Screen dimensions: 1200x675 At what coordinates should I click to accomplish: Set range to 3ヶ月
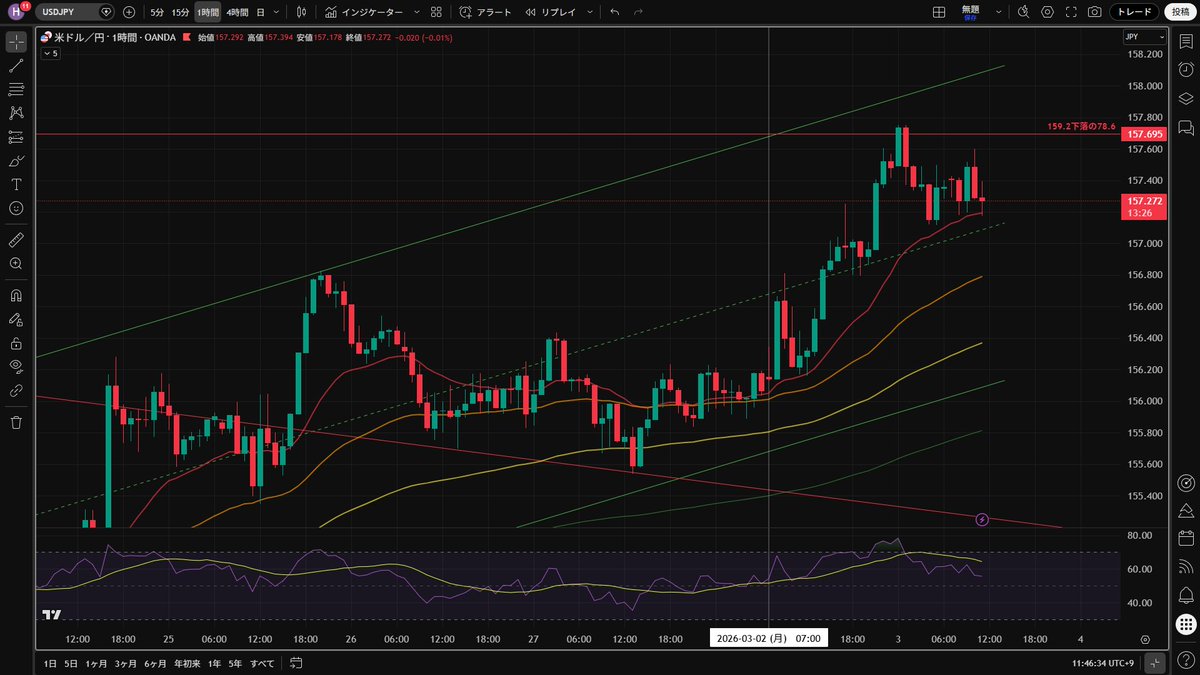pos(126,662)
